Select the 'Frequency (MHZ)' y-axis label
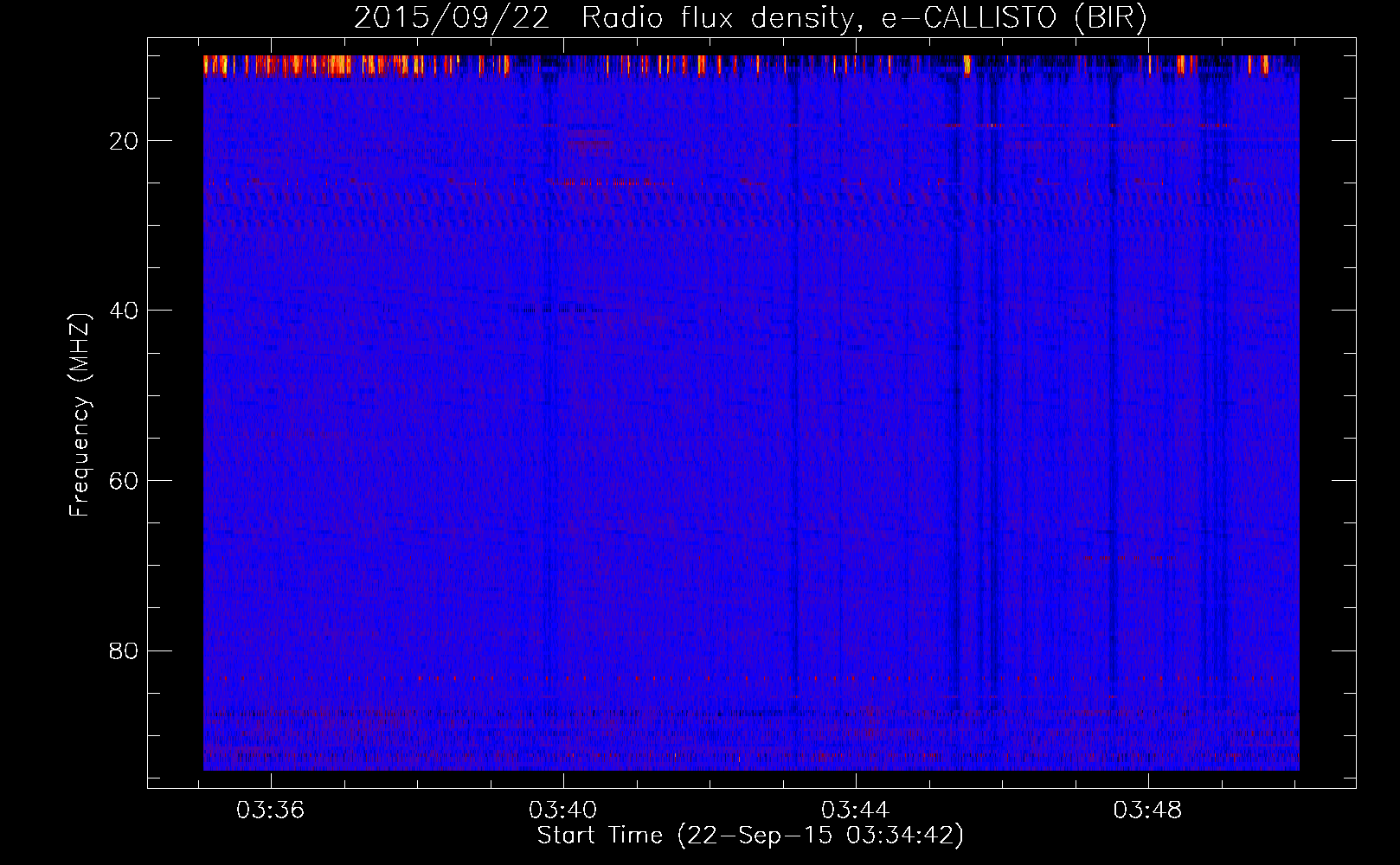Image resolution: width=1400 pixels, height=865 pixels. point(80,415)
